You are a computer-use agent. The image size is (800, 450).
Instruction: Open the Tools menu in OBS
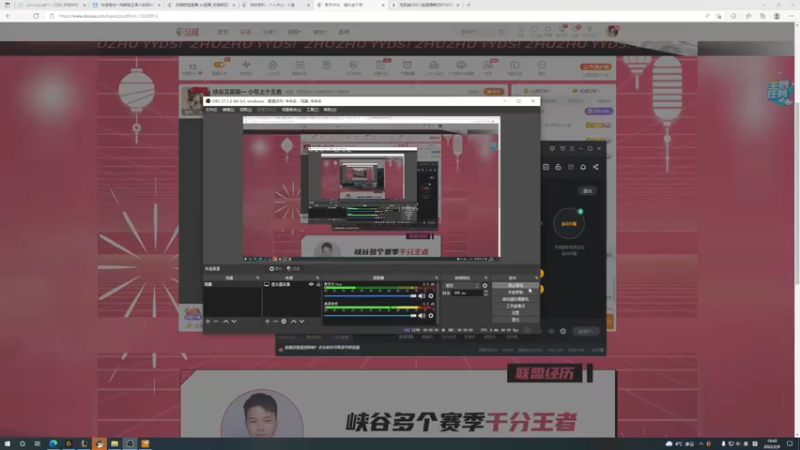[312, 110]
